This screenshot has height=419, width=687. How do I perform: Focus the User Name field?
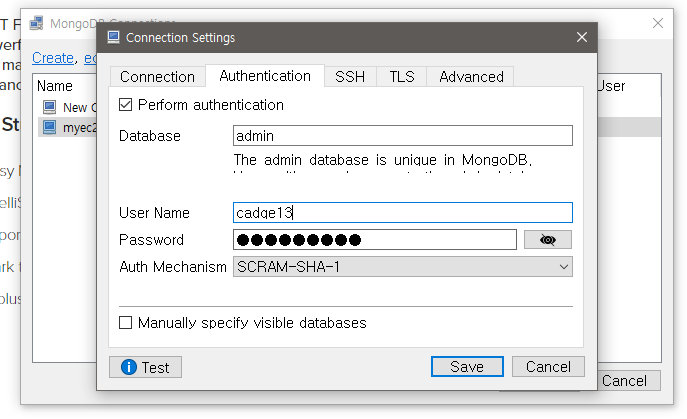403,213
